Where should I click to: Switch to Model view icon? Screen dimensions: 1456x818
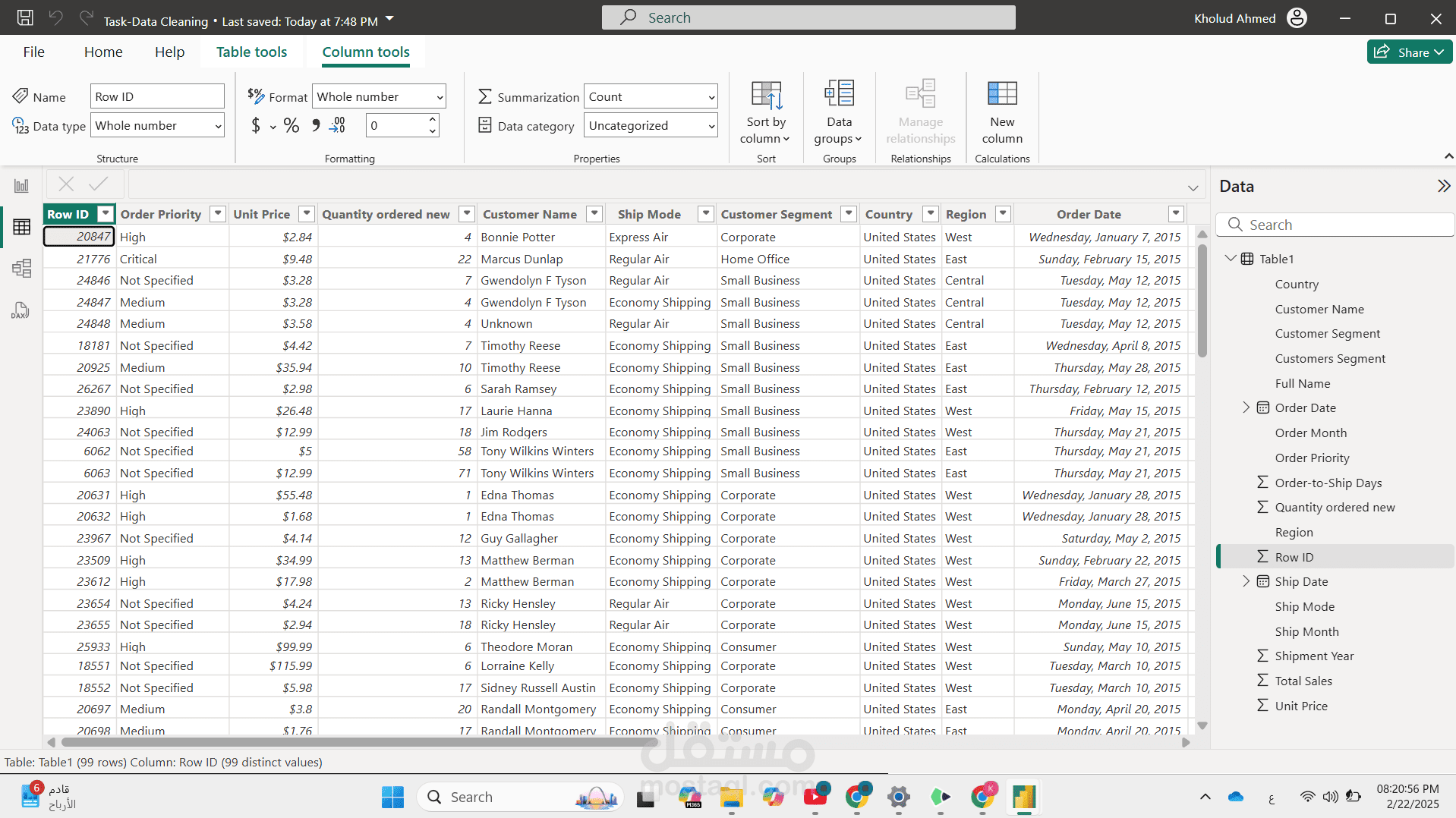click(21, 268)
